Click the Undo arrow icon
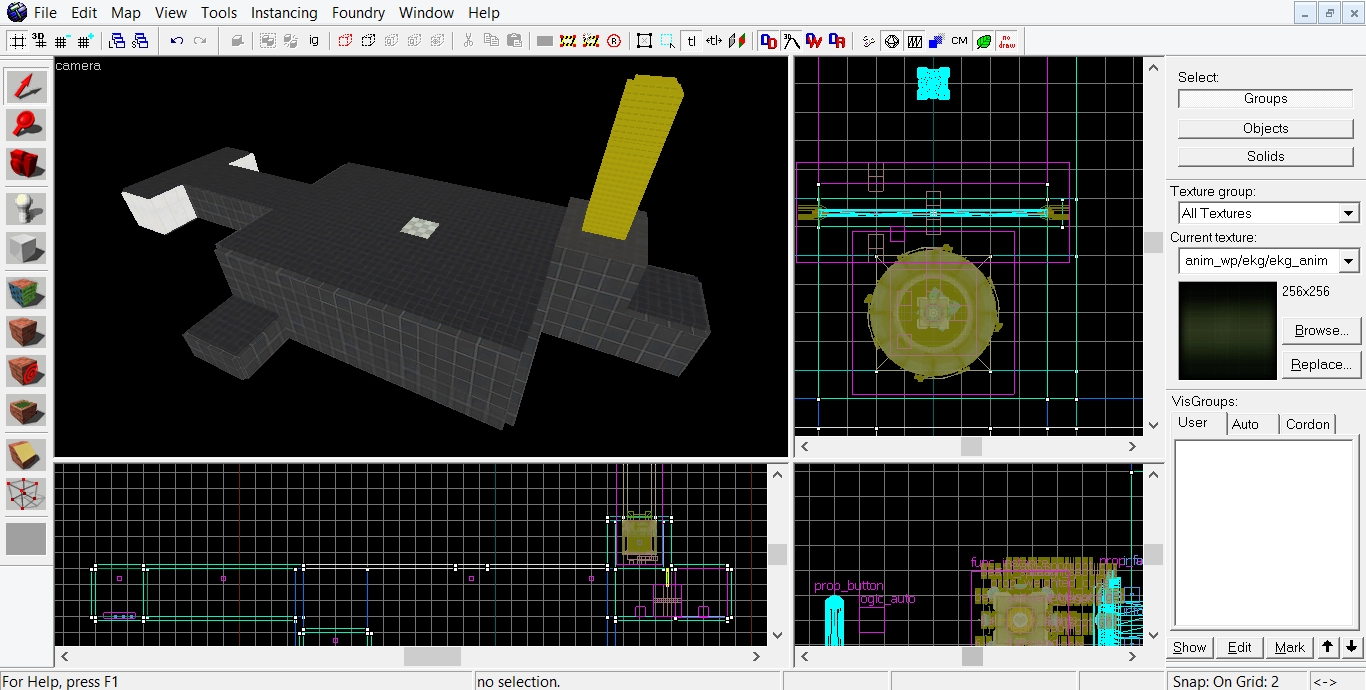This screenshot has width=1366, height=690. pyautogui.click(x=177, y=41)
